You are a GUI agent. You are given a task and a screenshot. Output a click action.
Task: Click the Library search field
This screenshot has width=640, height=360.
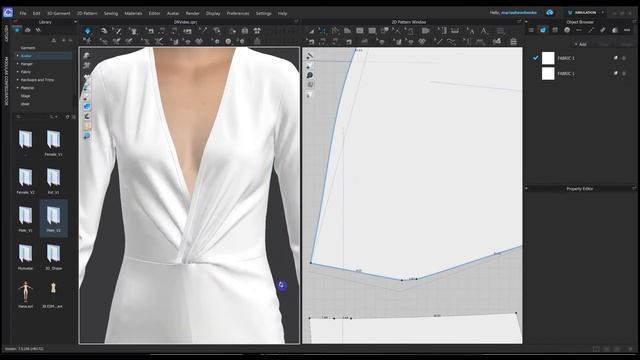tap(33, 117)
